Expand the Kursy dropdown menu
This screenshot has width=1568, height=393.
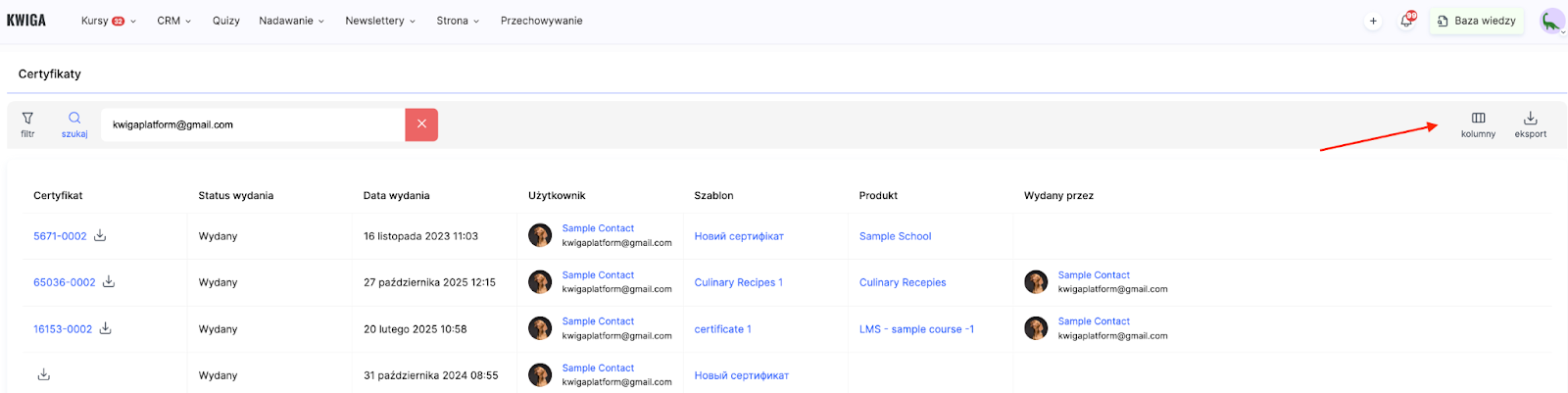[x=108, y=21]
